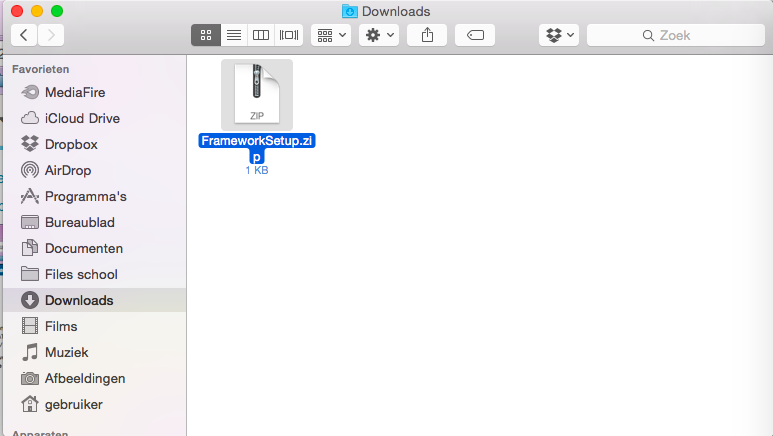Viewport: 773px width, 436px height.
Task: Open Documenten in the sidebar
Action: (95, 248)
